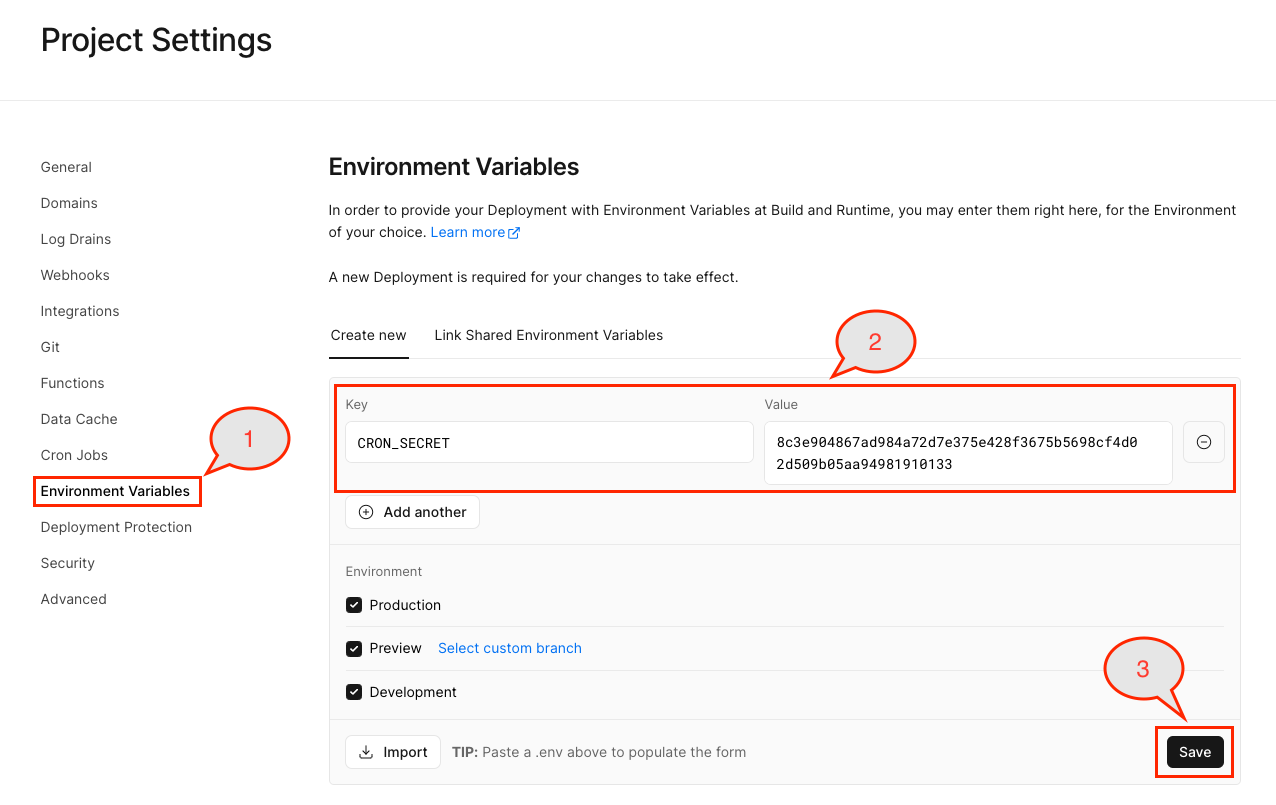The image size is (1276, 805).
Task: Go to the Git settings section
Action: click(x=49, y=347)
